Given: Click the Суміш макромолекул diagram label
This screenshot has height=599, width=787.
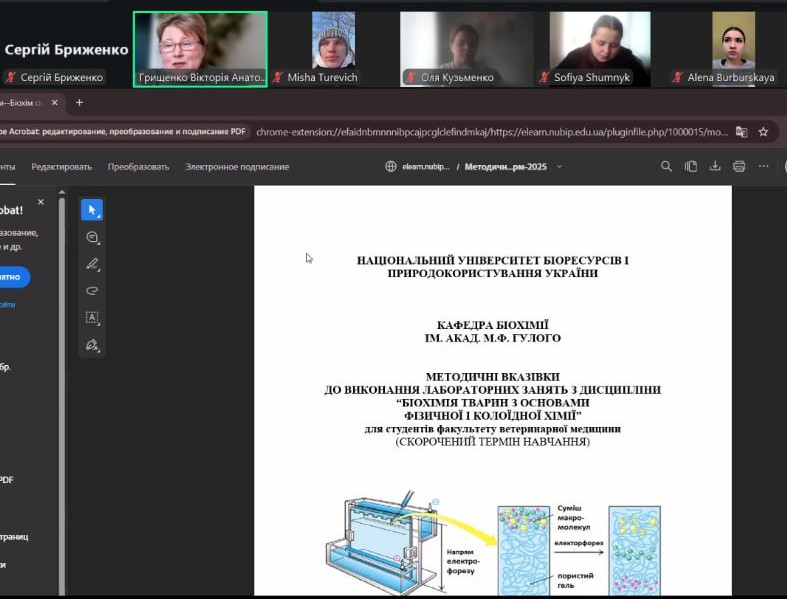Looking at the screenshot, I should click(x=574, y=518).
